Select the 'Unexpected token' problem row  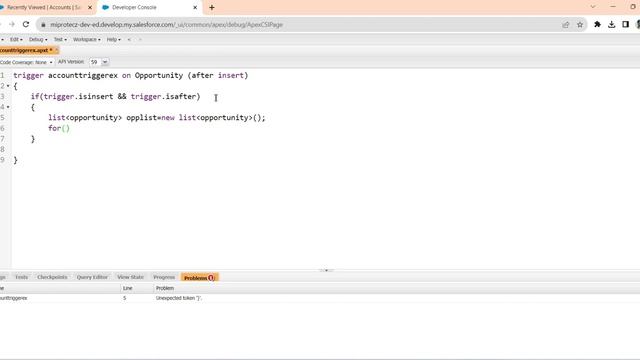(320, 298)
